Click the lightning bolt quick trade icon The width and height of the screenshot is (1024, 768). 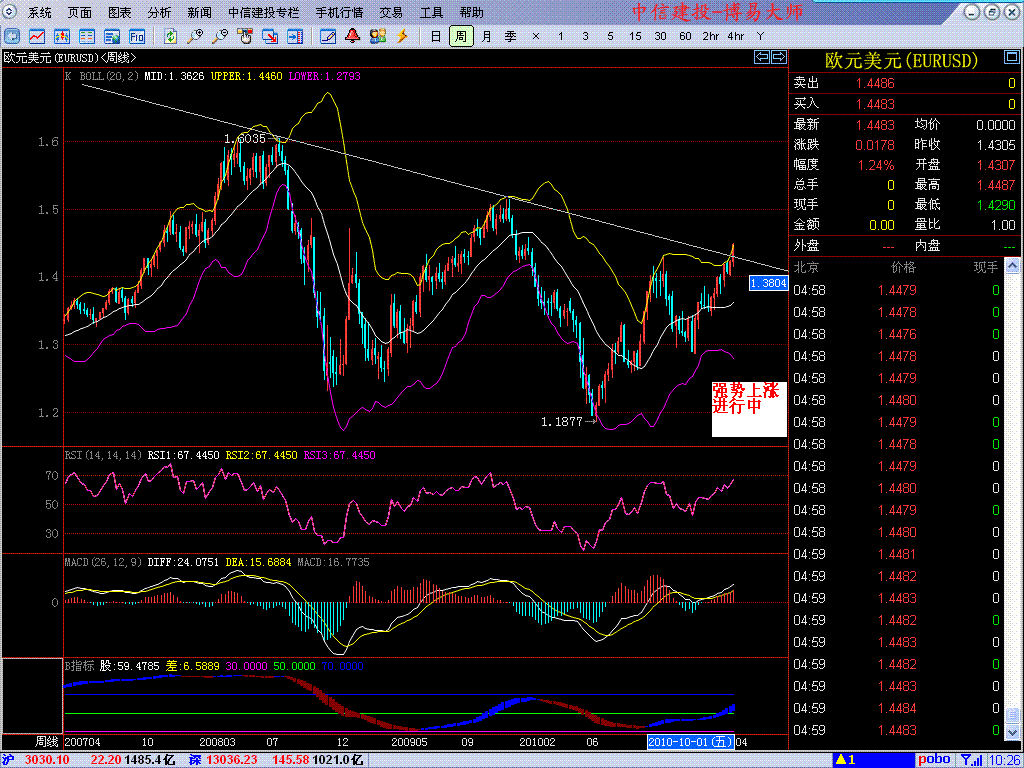[402, 36]
